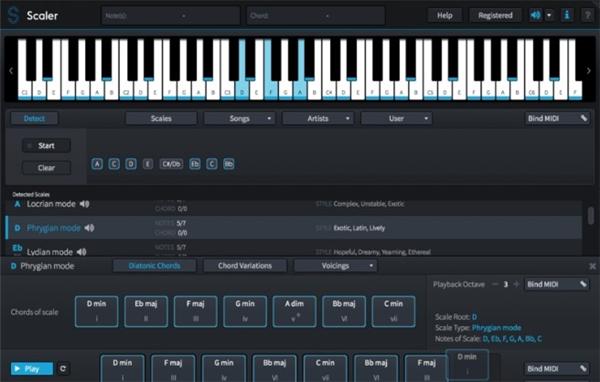Toggle the blue audio speaker icon
Screen dimensions: 600x382
(535, 15)
